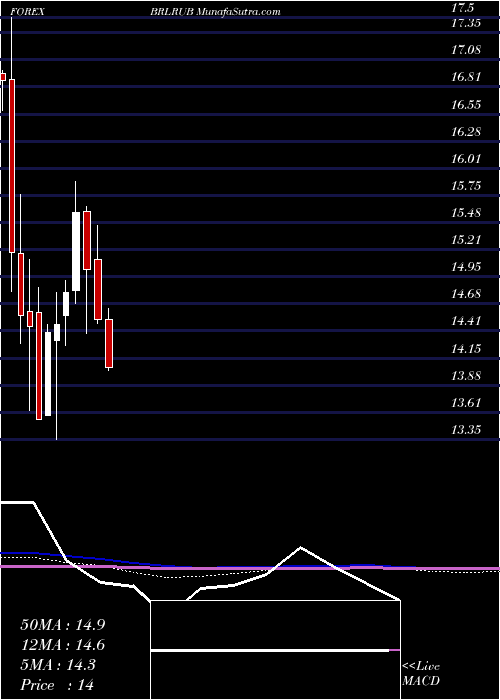Click the 16.55 price level label
This screenshot has height=700, width=500.
(x=466, y=105)
